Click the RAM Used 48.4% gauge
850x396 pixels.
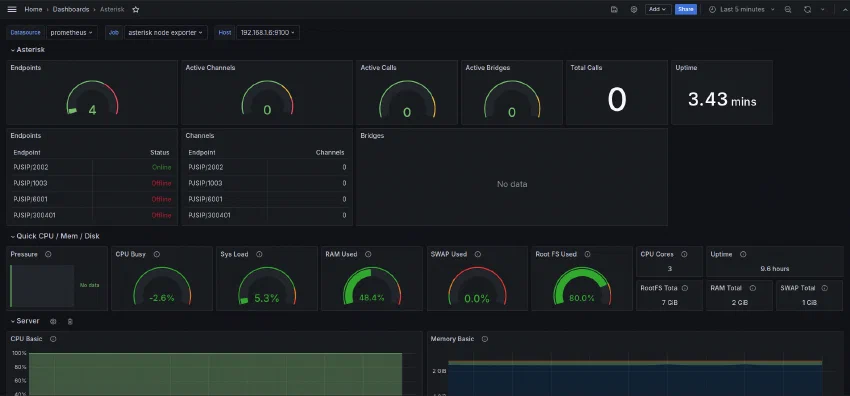[x=371, y=285]
